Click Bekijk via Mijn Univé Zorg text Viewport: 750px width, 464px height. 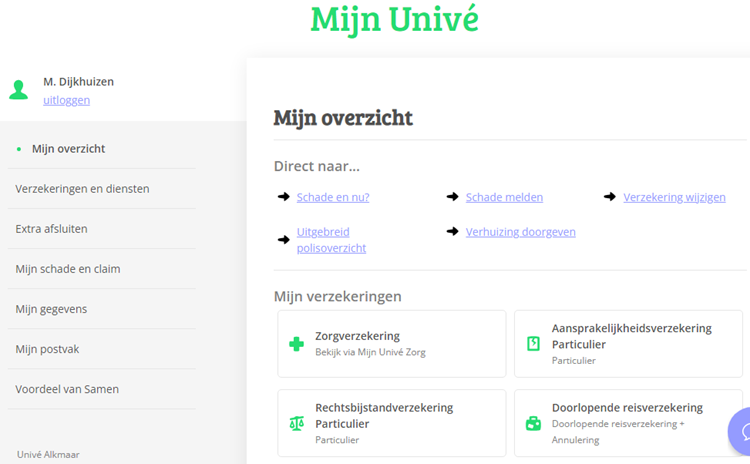[370, 352]
